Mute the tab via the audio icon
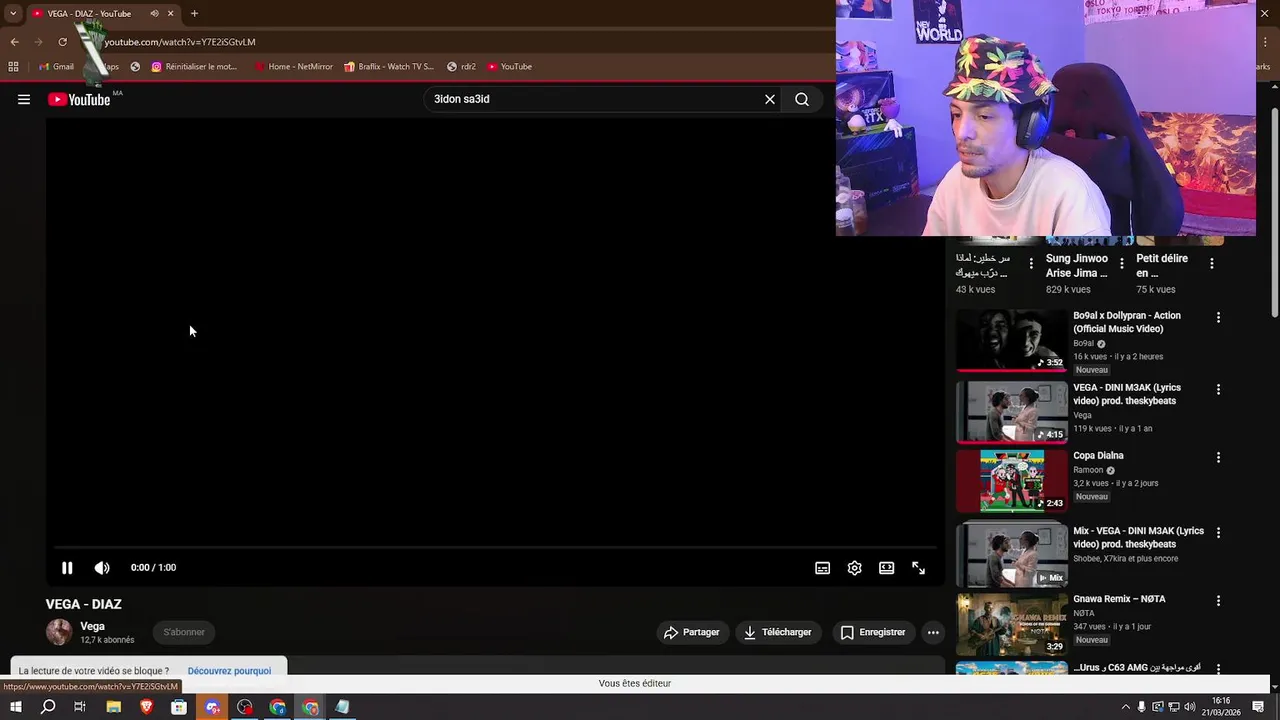1280x720 pixels. pos(154,14)
